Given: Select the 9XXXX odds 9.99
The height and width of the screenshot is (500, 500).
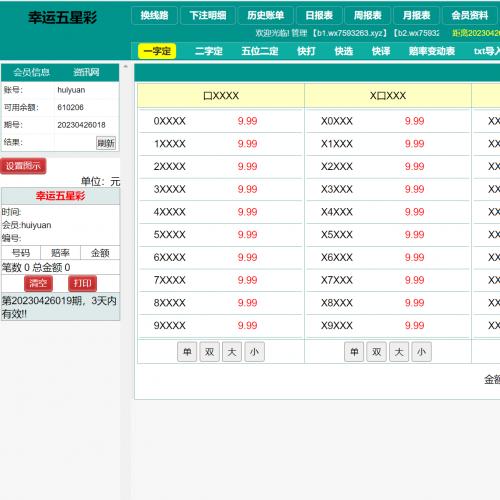Looking at the screenshot, I should pyautogui.click(x=247, y=325).
